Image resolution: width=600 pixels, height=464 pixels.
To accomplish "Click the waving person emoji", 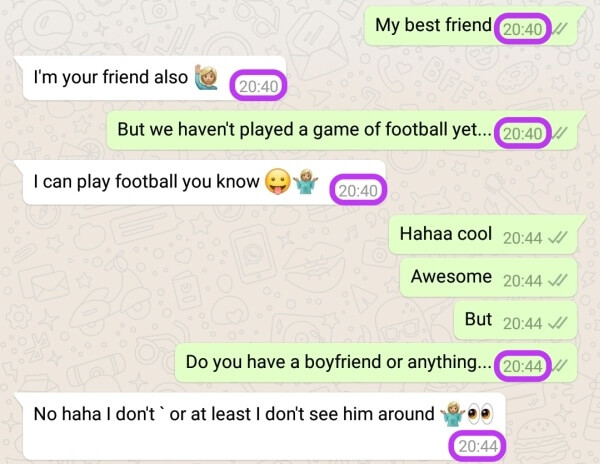I will 207,77.
